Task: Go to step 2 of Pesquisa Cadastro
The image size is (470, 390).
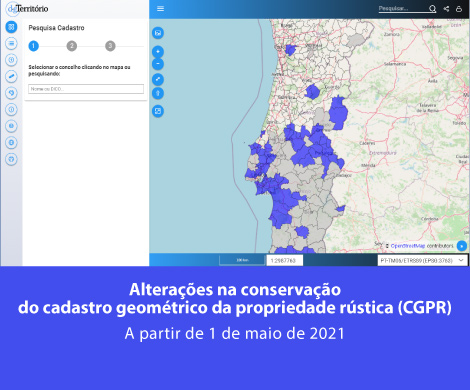Action: (72, 46)
